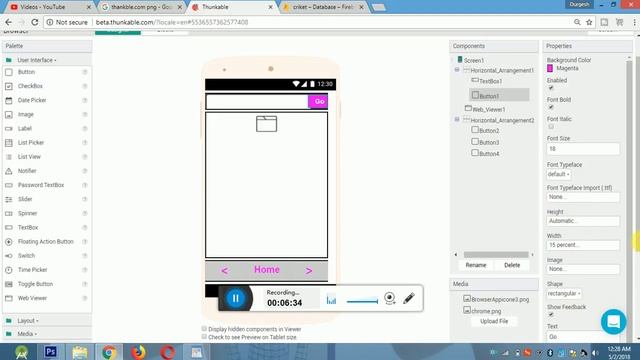Collapse the User Interface palette section
Screen dimensions: 640x360
point(37,60)
